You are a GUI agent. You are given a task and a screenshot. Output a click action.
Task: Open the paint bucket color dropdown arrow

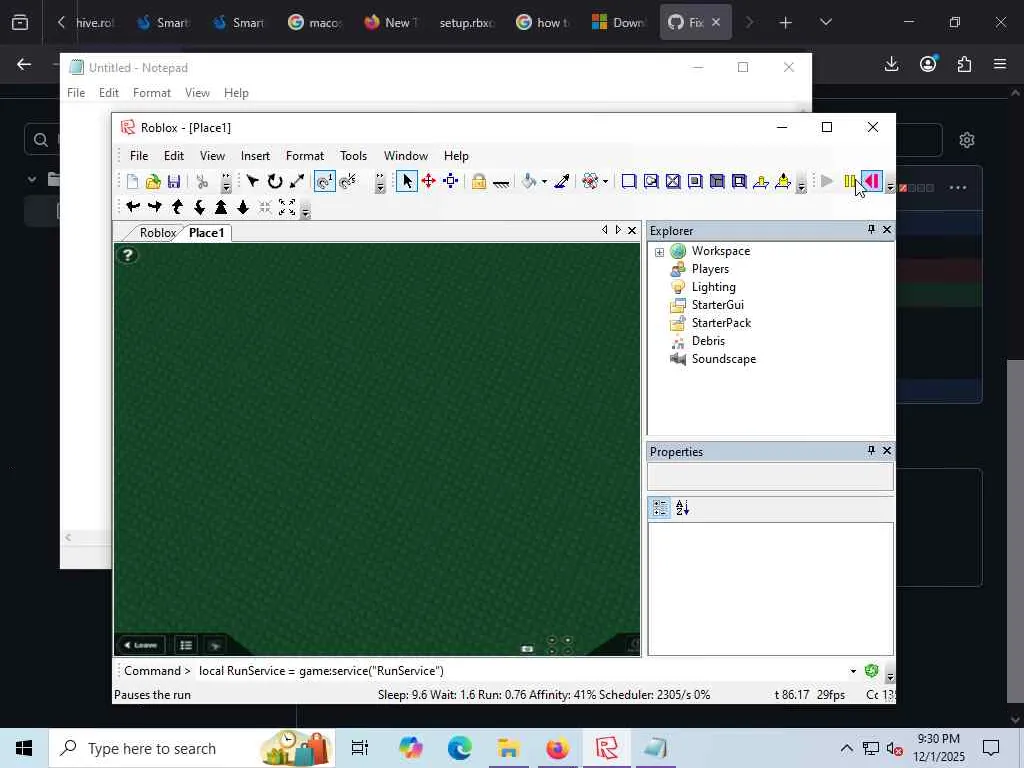pos(544,182)
